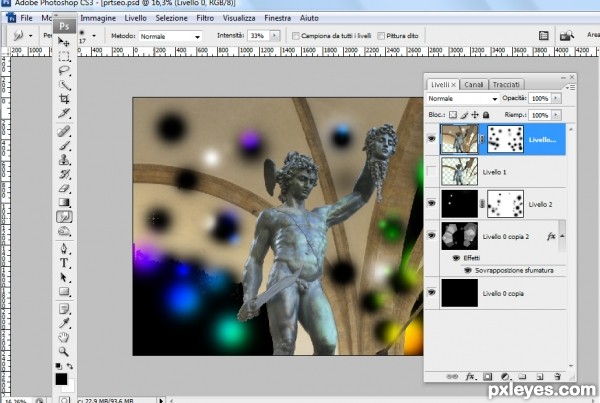
Task: Reset default foreground and background colors
Action: (x=58, y=366)
